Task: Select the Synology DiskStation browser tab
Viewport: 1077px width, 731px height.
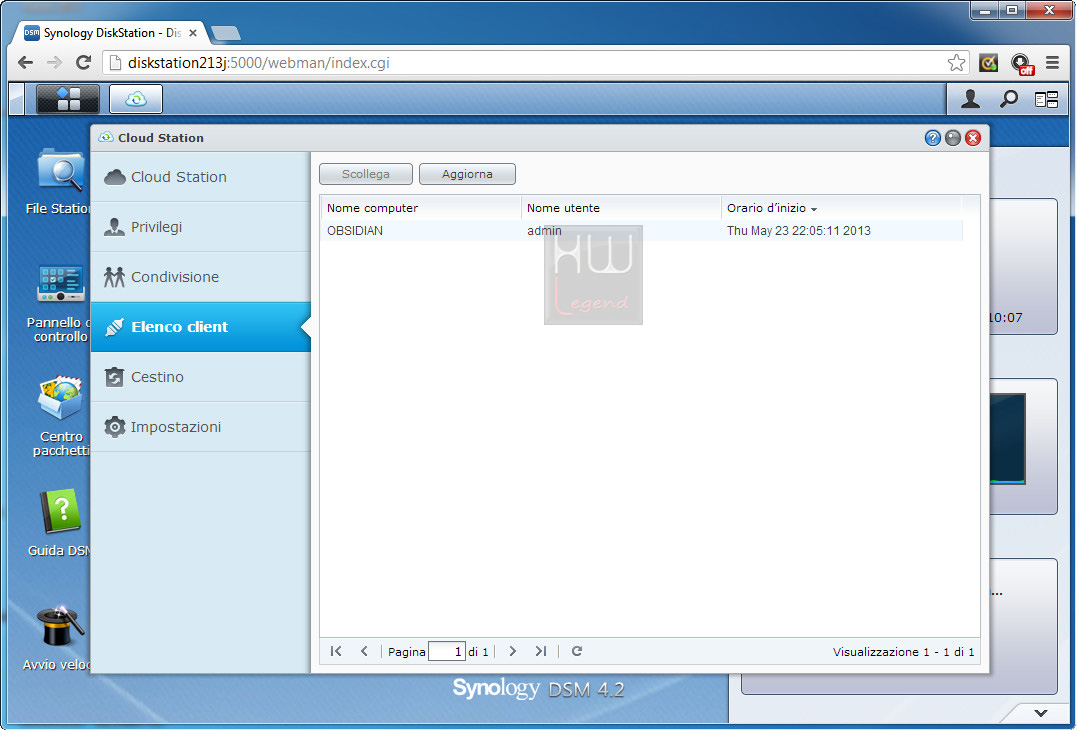Action: click(x=109, y=33)
